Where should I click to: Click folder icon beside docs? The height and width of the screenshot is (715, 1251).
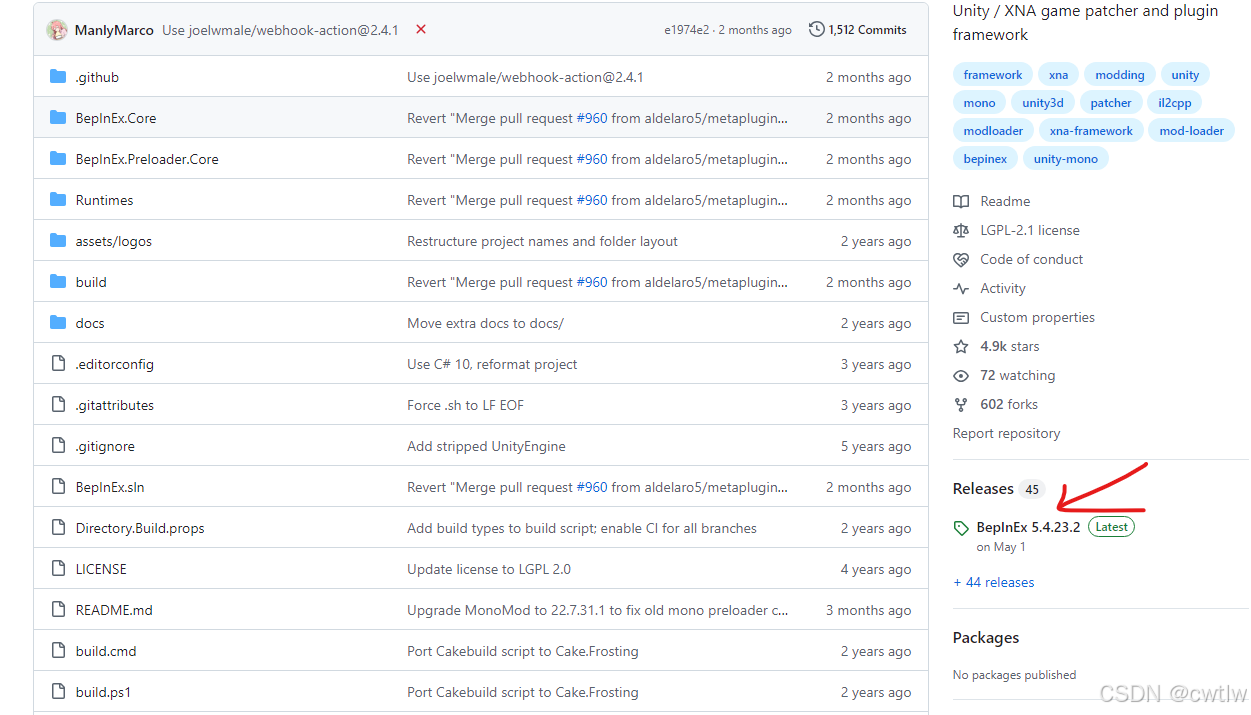[58, 323]
